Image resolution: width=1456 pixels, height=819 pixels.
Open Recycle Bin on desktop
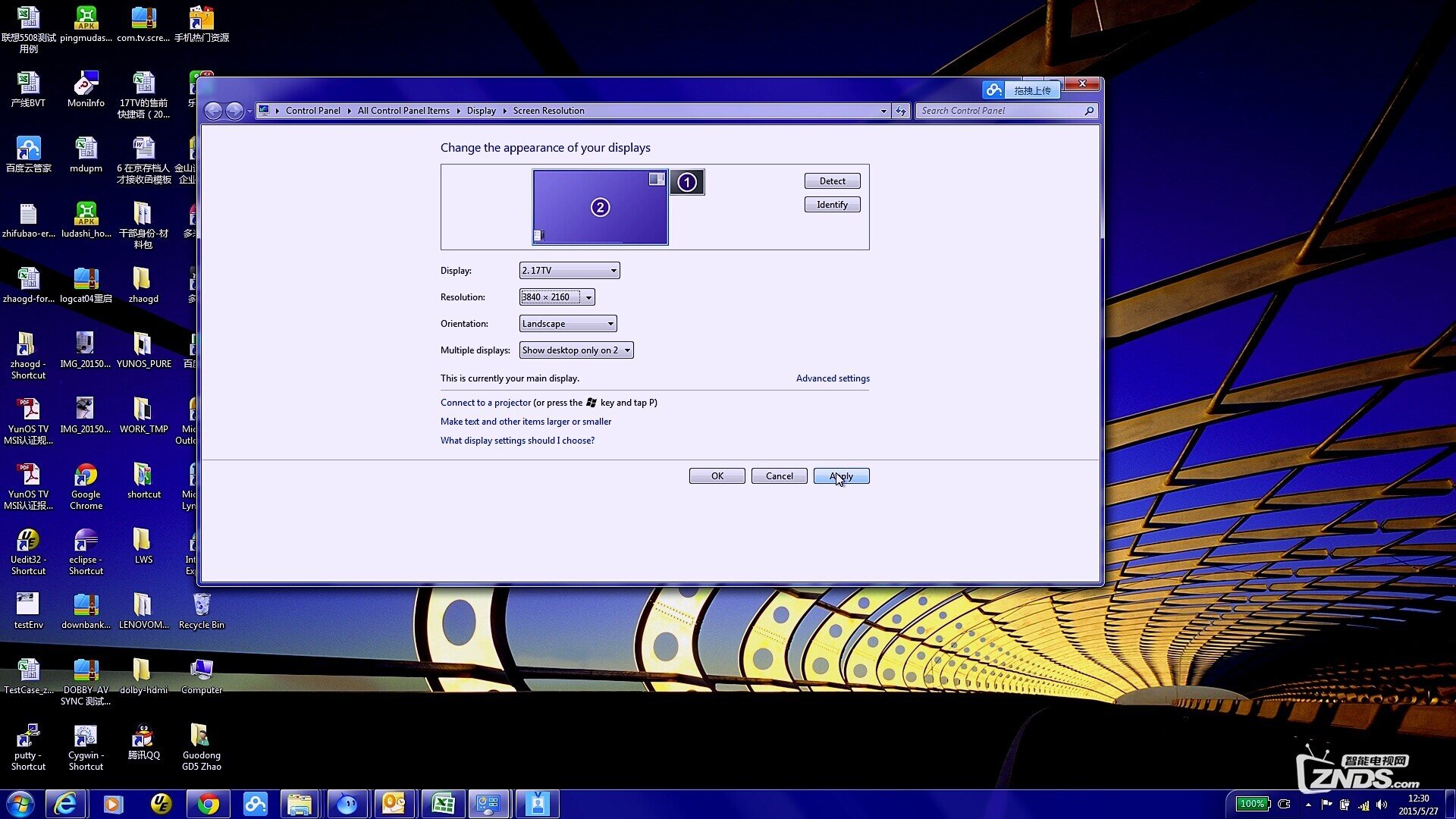point(201,611)
